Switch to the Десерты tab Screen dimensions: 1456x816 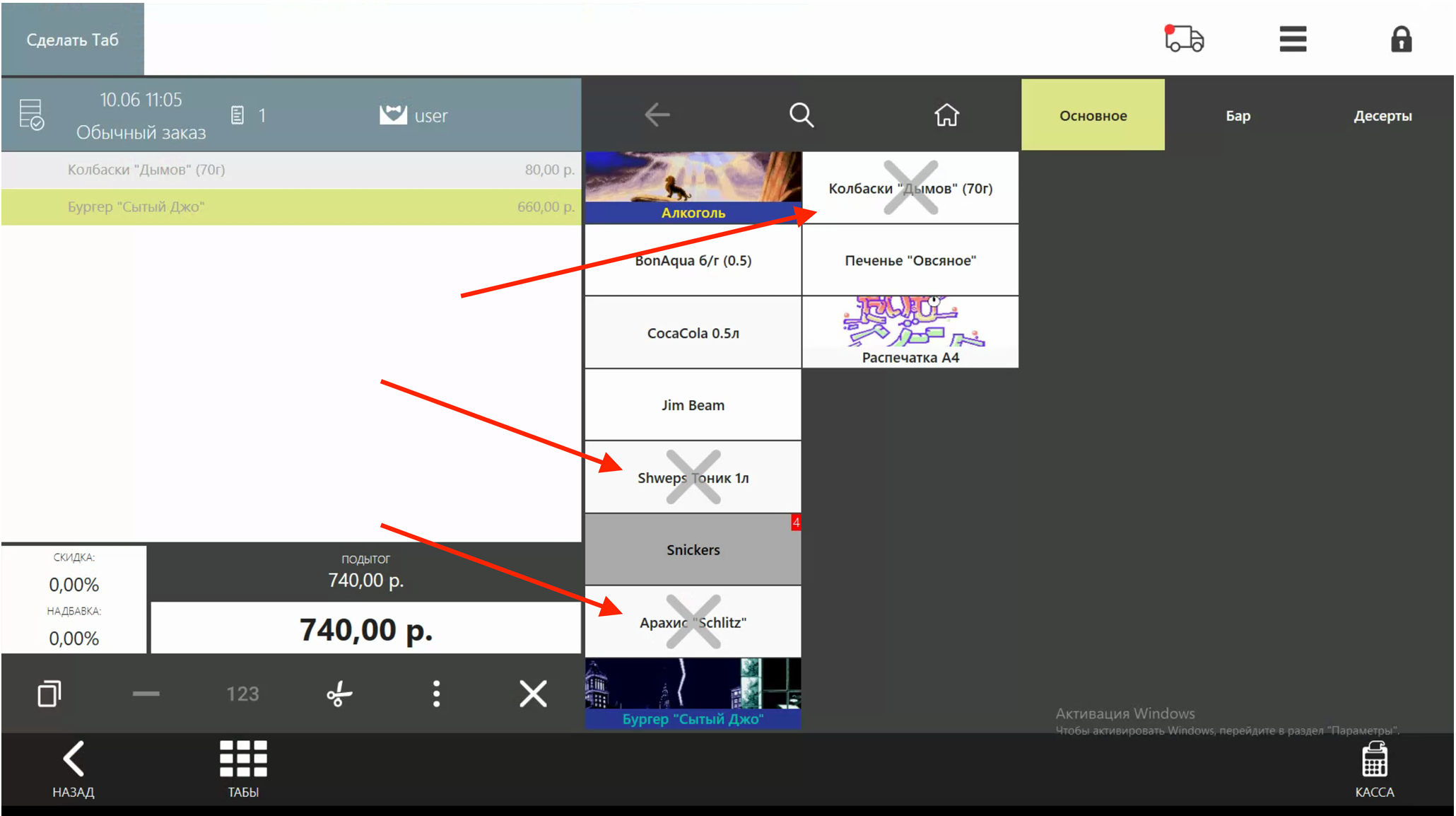1382,115
